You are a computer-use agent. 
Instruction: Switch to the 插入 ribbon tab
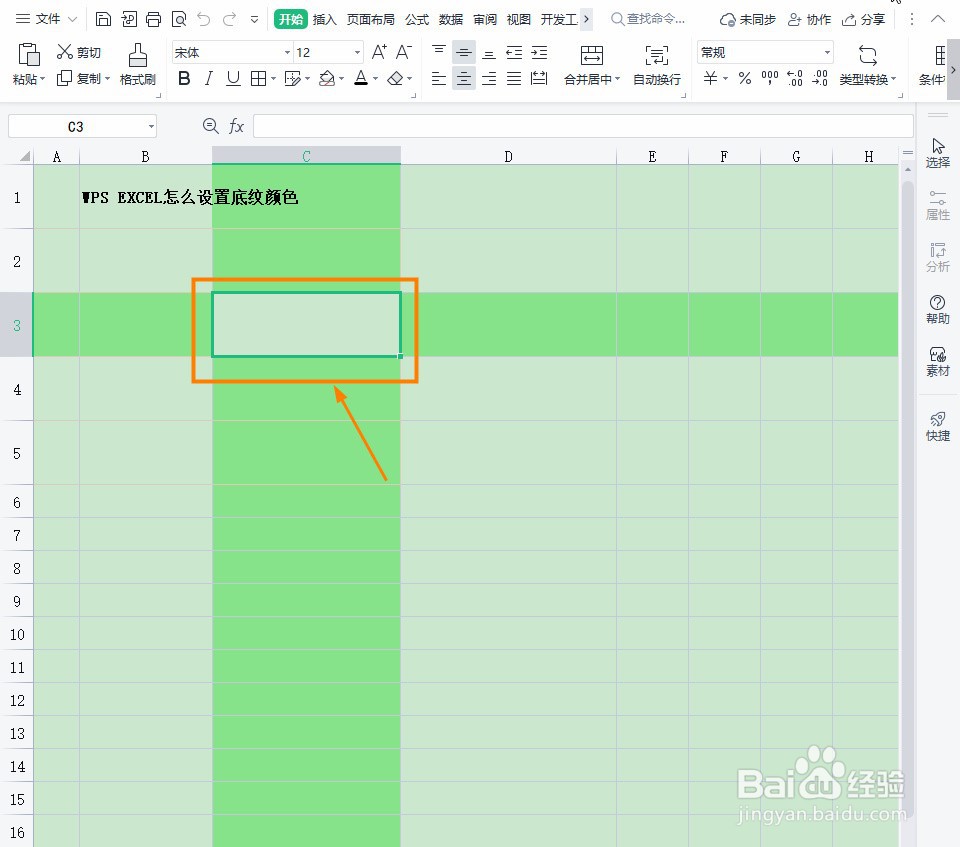[x=325, y=18]
